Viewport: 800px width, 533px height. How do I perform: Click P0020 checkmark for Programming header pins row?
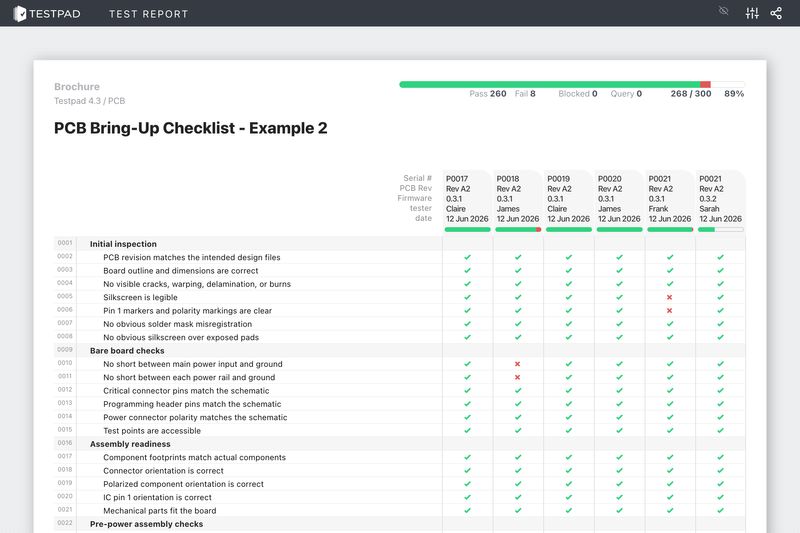coord(619,403)
